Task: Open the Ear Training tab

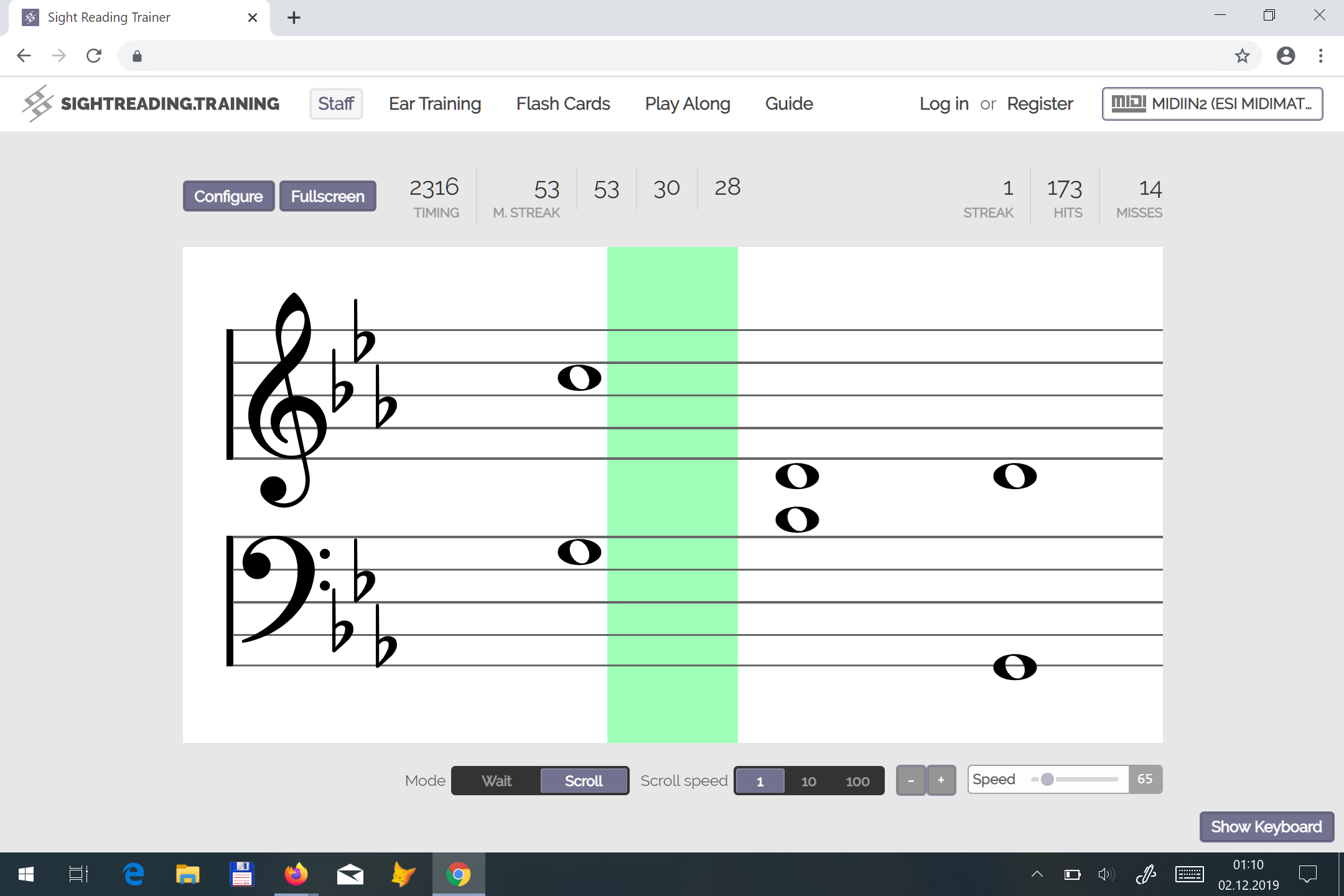Action: tap(435, 103)
